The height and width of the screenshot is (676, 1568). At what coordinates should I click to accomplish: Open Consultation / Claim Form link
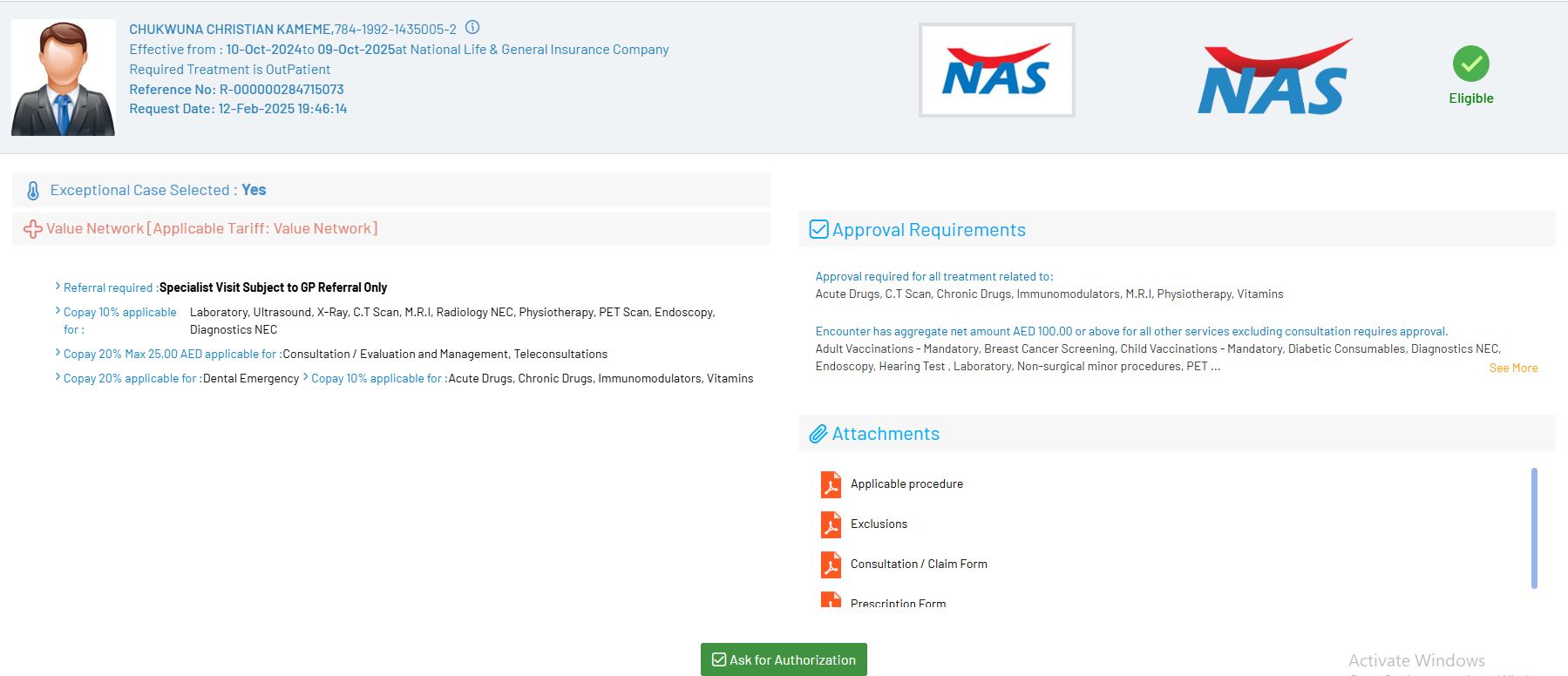point(919,564)
